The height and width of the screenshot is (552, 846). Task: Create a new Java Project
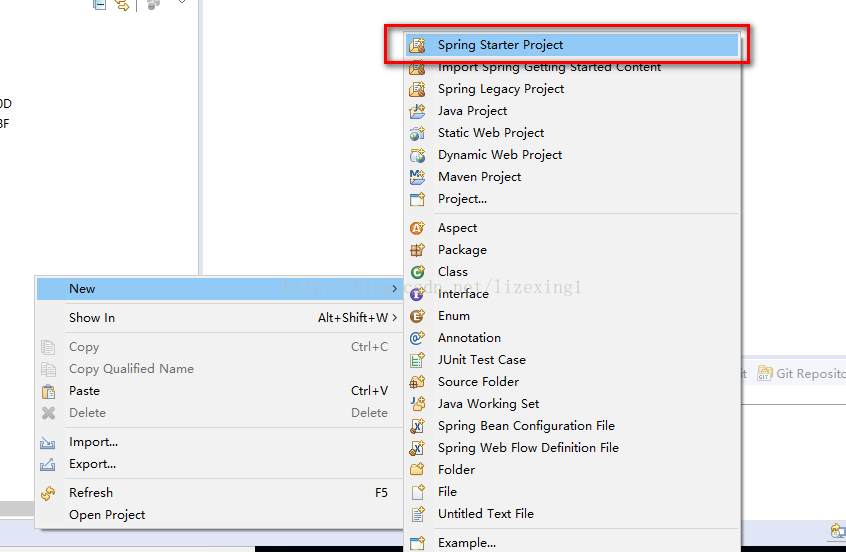coord(572,111)
